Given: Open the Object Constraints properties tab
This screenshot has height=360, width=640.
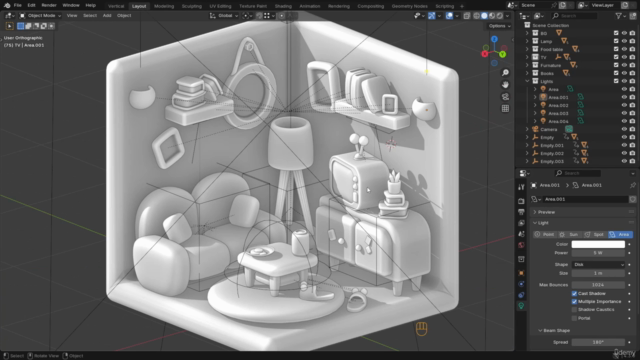Looking at the screenshot, I should [x=521, y=295].
